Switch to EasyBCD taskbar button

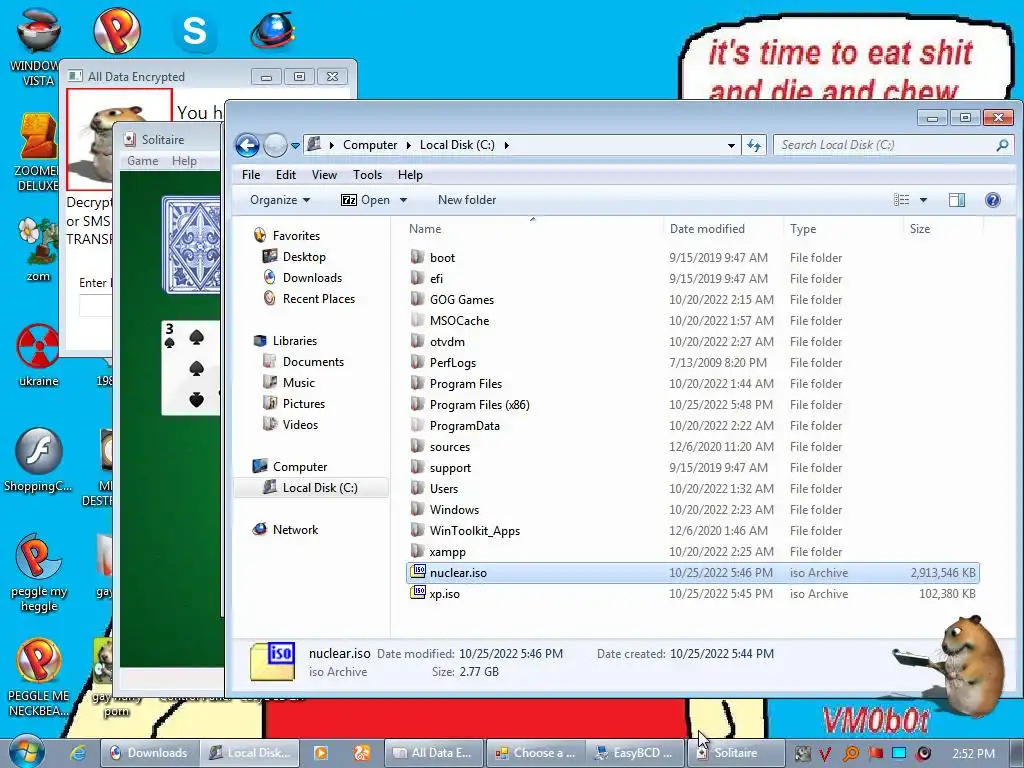[633, 753]
